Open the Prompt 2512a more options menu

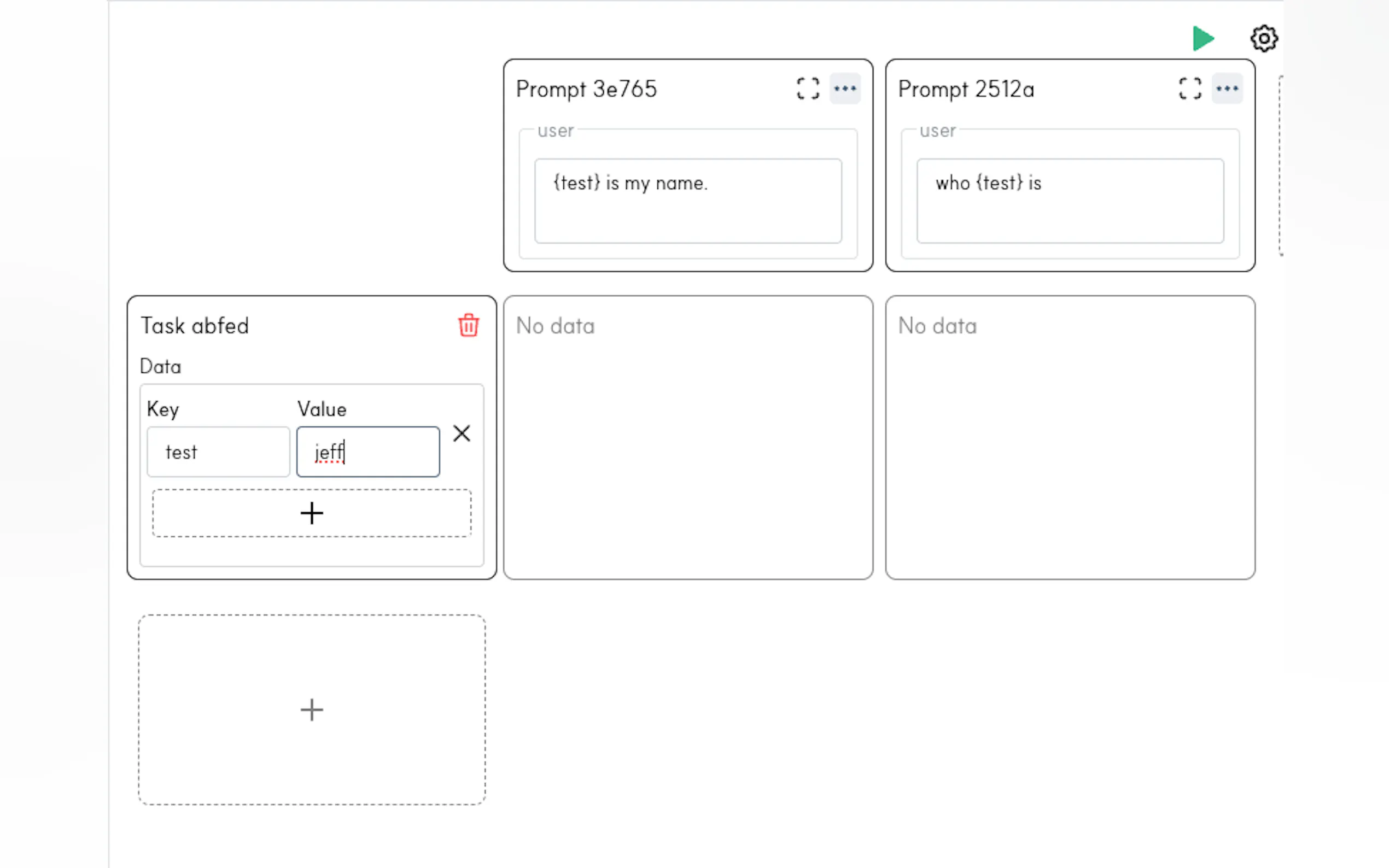tap(1227, 89)
